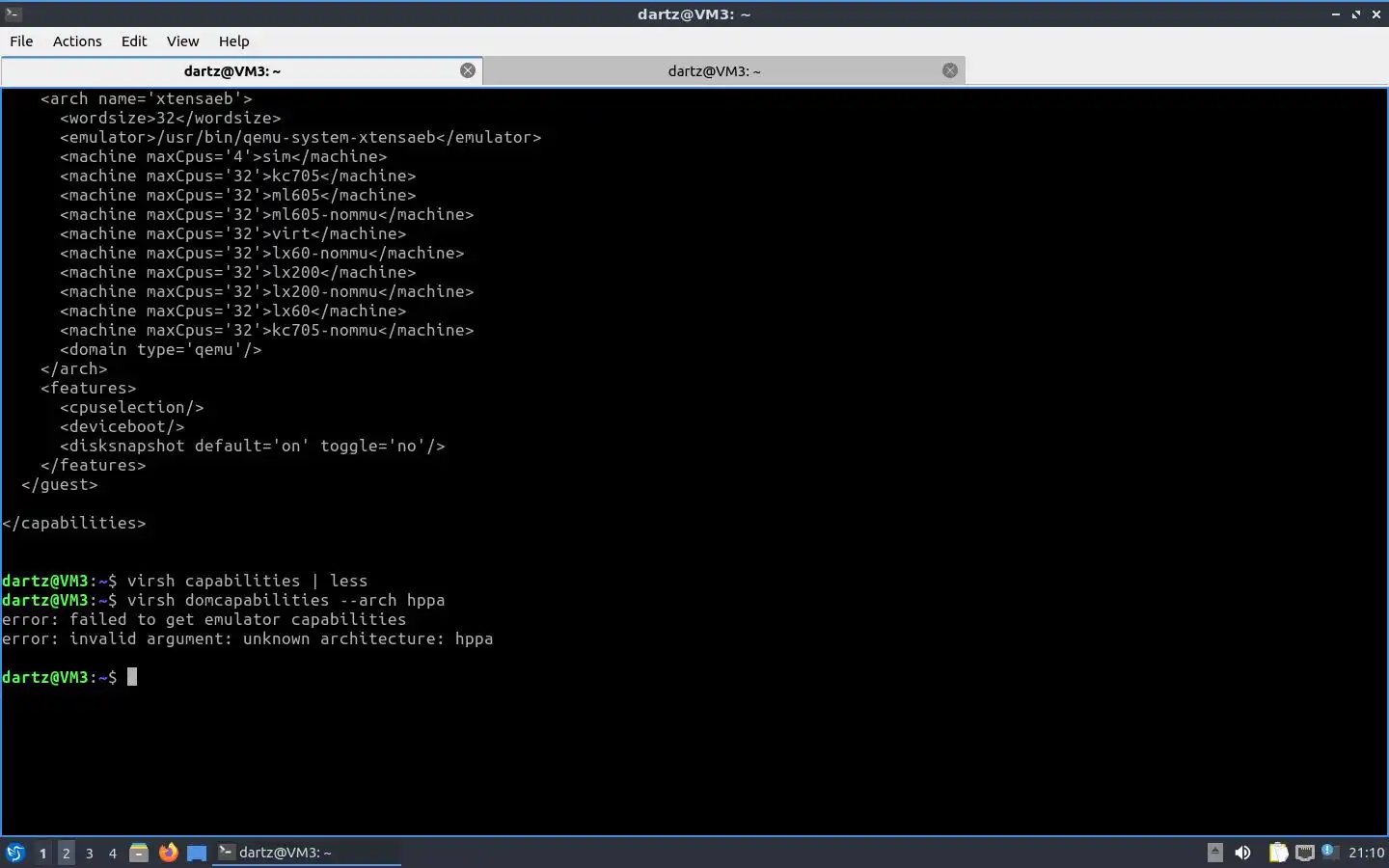
Task: Click the machine line for 'virt'
Action: tap(233, 233)
